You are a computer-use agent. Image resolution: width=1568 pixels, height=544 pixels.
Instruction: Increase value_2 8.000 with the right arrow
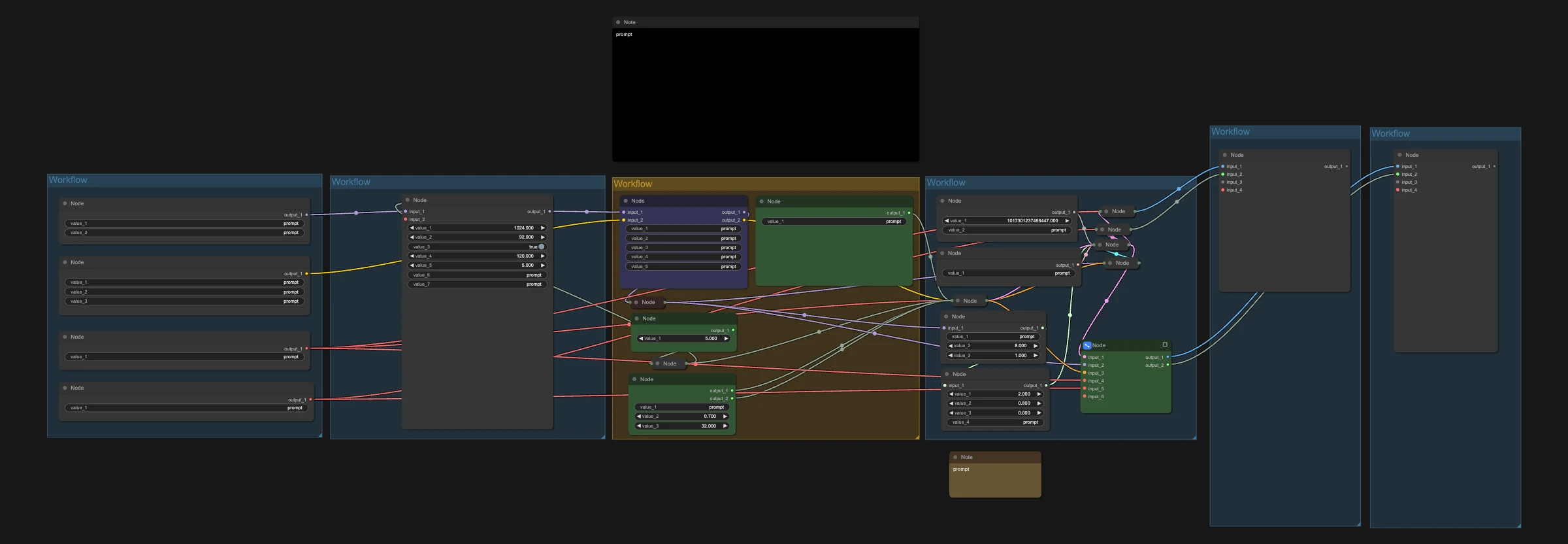(x=1036, y=346)
